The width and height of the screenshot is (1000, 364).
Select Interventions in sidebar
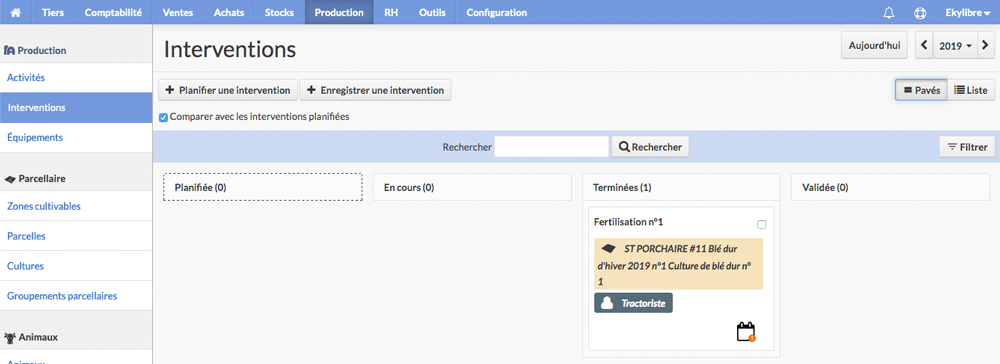[76, 108]
